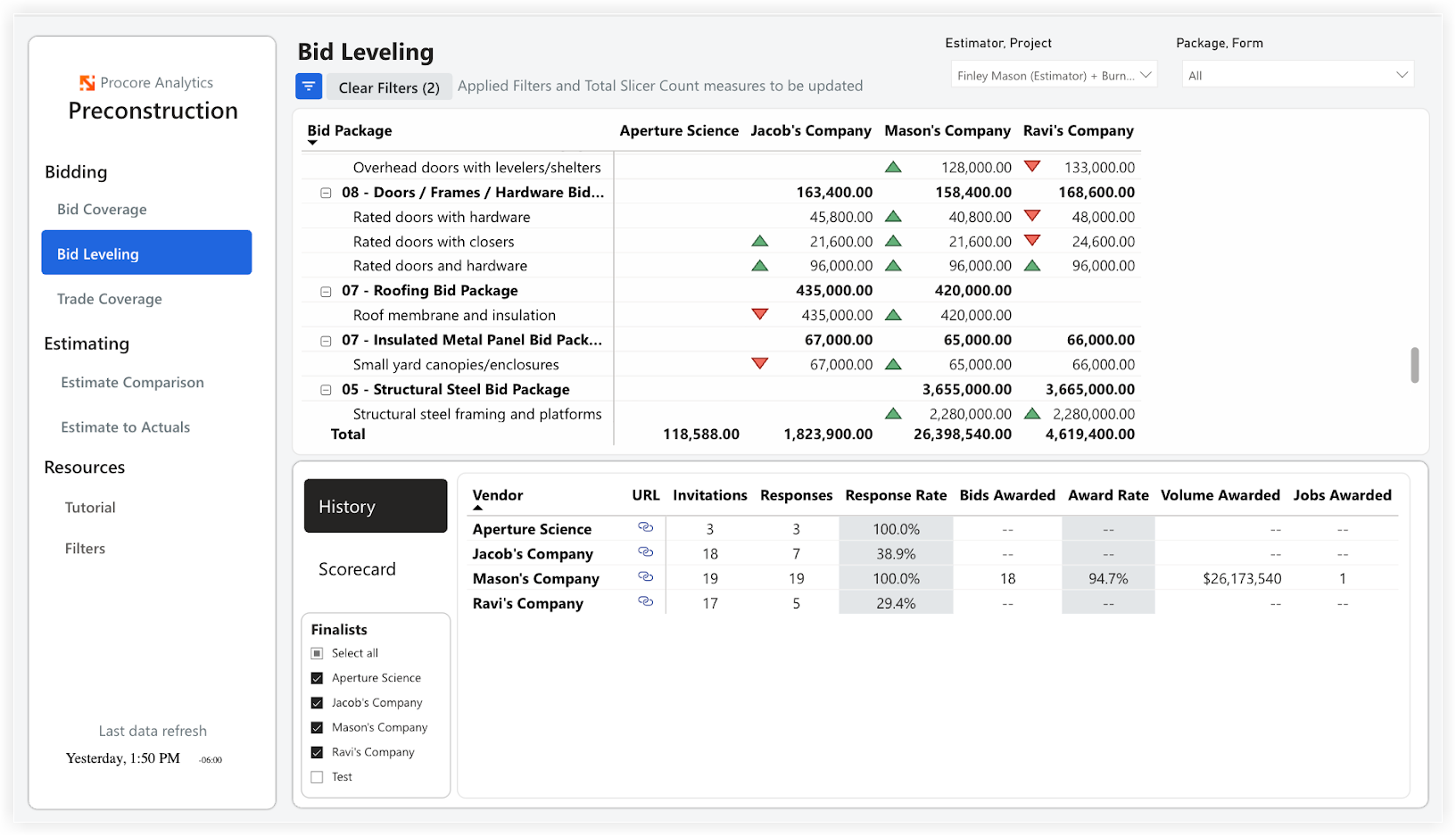Collapse the 05 - Structural Steel Bid Package row
The width and height of the screenshot is (1456, 836).
(x=325, y=390)
